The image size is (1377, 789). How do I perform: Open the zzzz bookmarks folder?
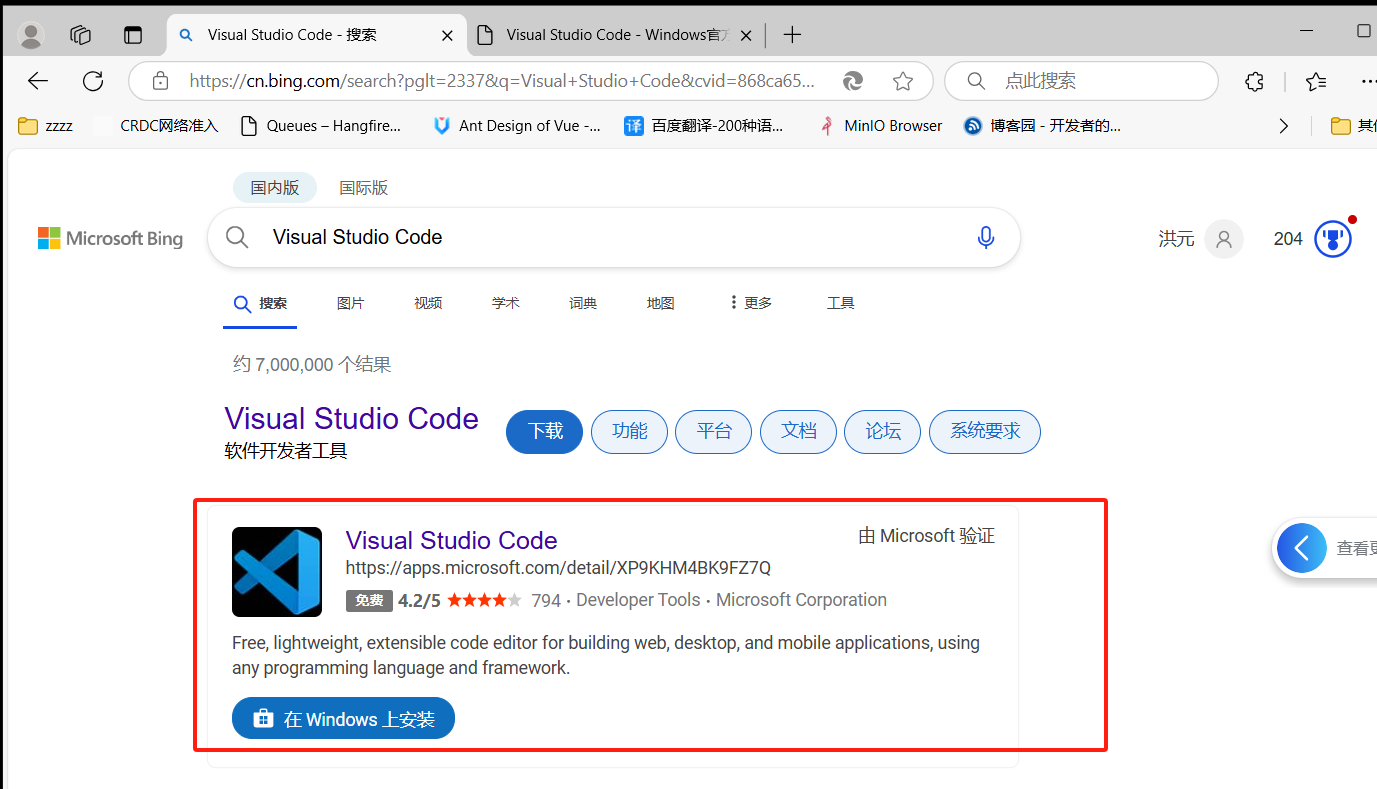46,126
